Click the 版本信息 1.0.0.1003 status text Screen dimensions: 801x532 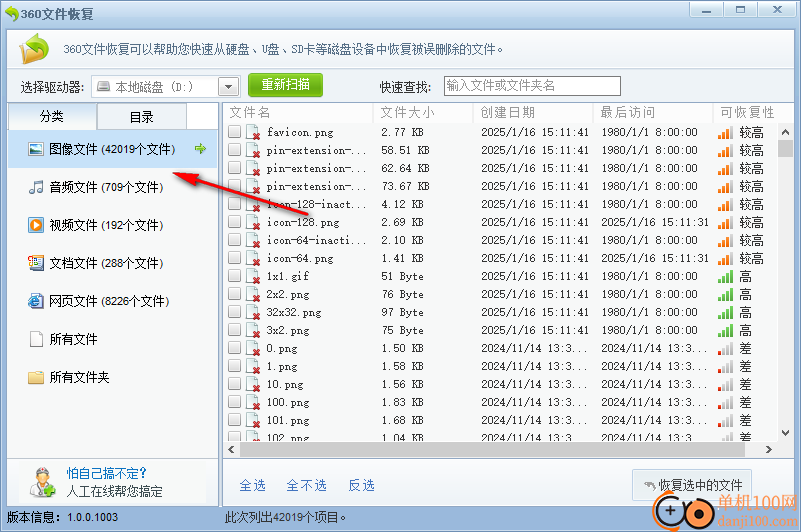pos(62,517)
